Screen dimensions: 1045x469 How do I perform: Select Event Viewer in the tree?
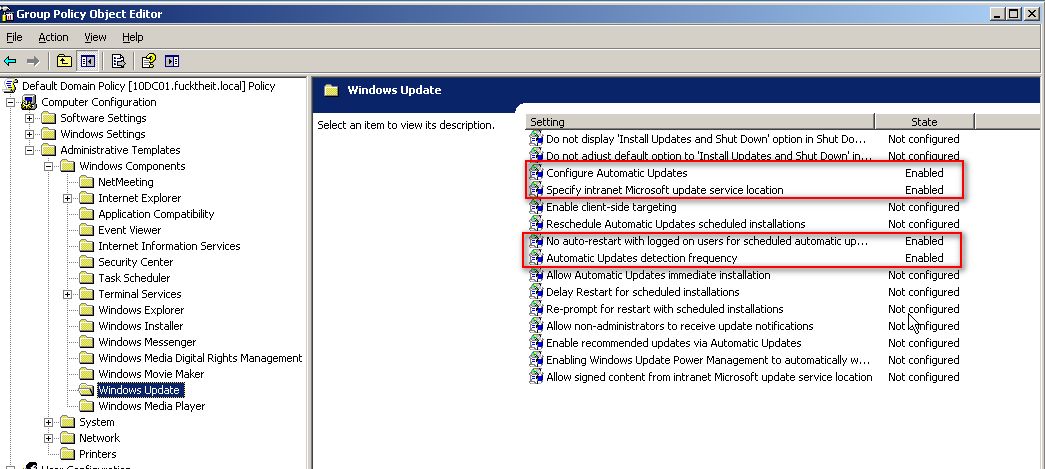click(129, 230)
